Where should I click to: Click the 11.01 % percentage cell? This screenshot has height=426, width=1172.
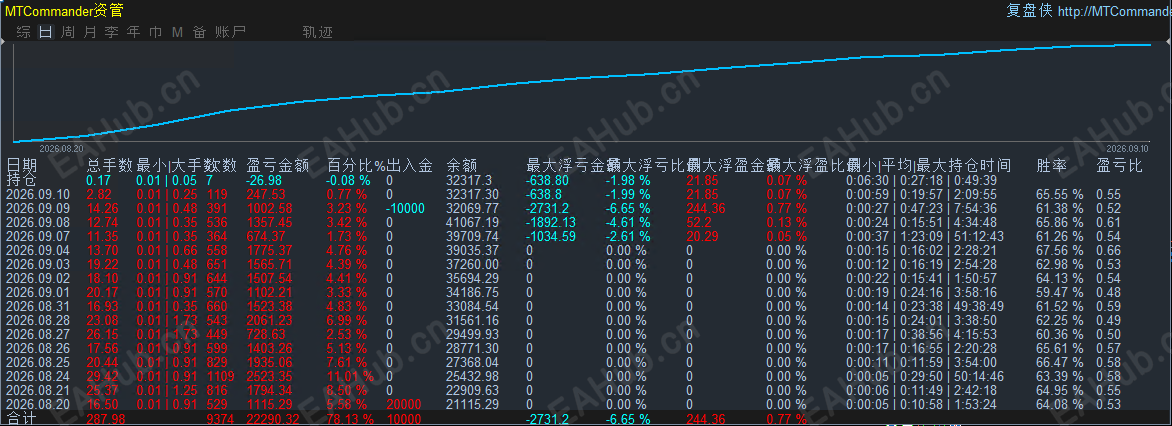[351, 377]
